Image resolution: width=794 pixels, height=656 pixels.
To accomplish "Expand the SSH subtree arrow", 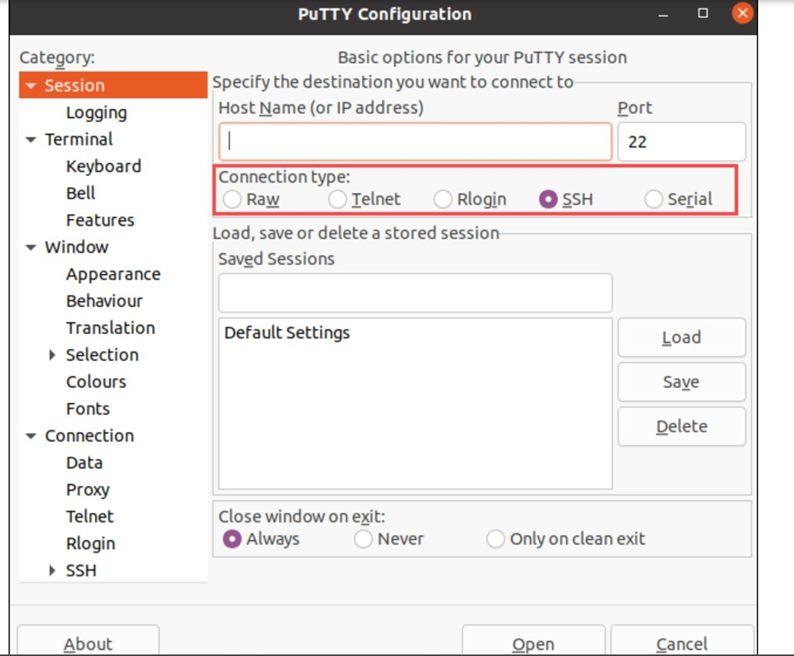I will point(52,571).
